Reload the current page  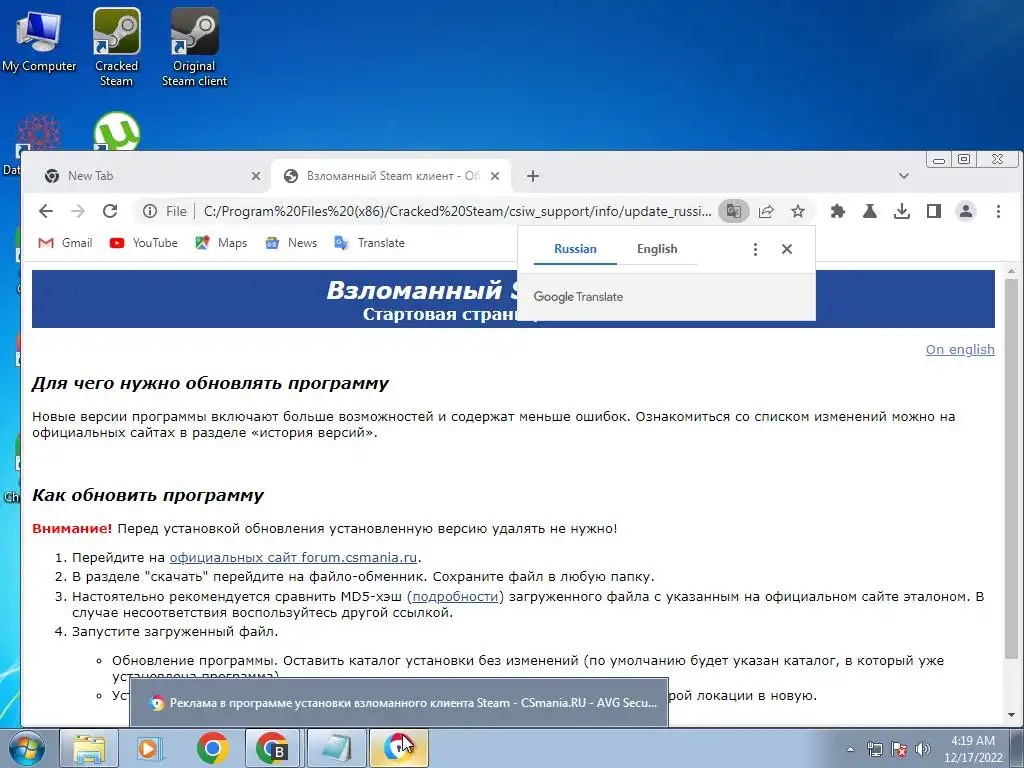(x=110, y=211)
